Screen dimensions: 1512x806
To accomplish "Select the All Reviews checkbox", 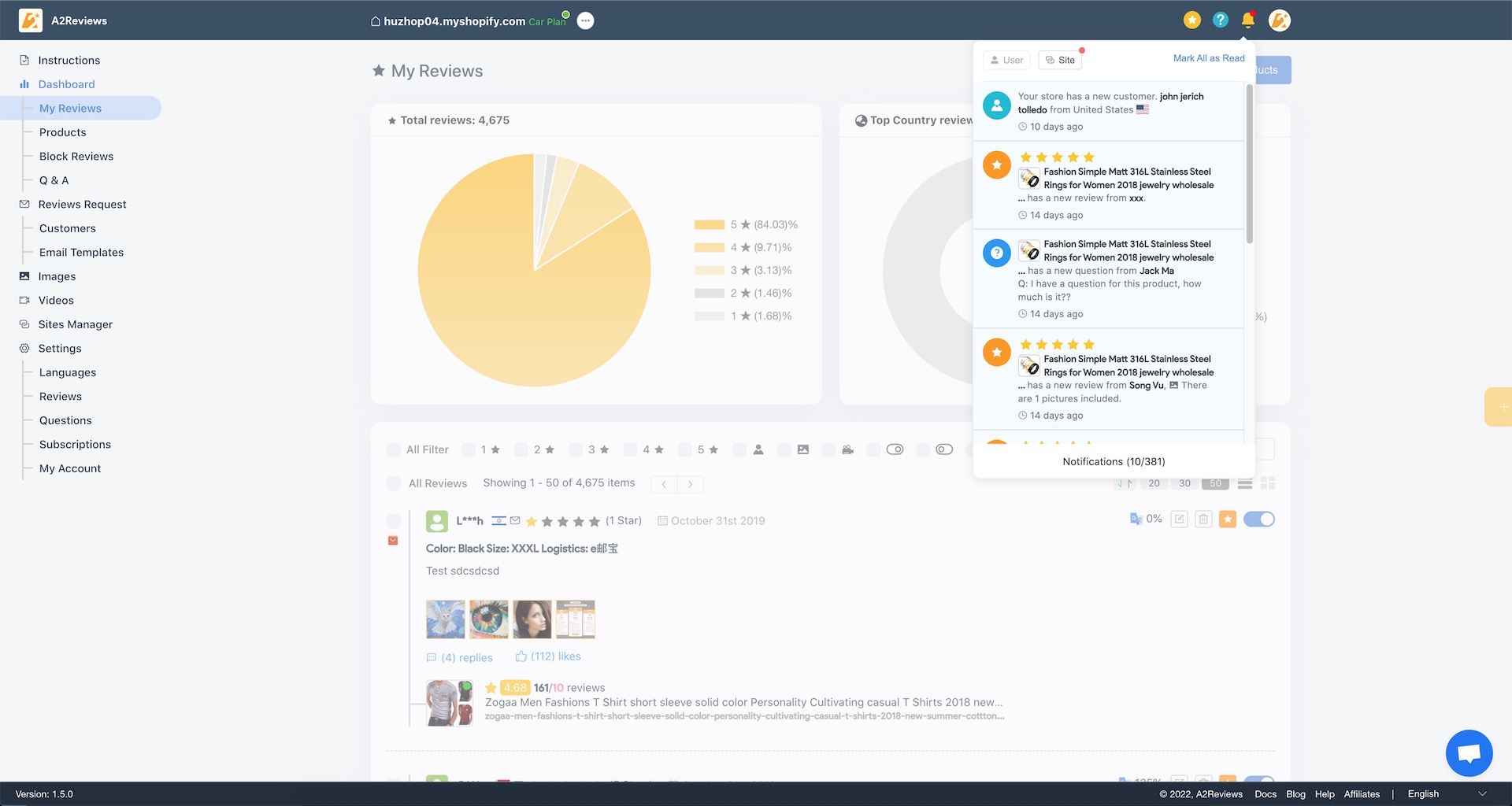I will (x=394, y=483).
